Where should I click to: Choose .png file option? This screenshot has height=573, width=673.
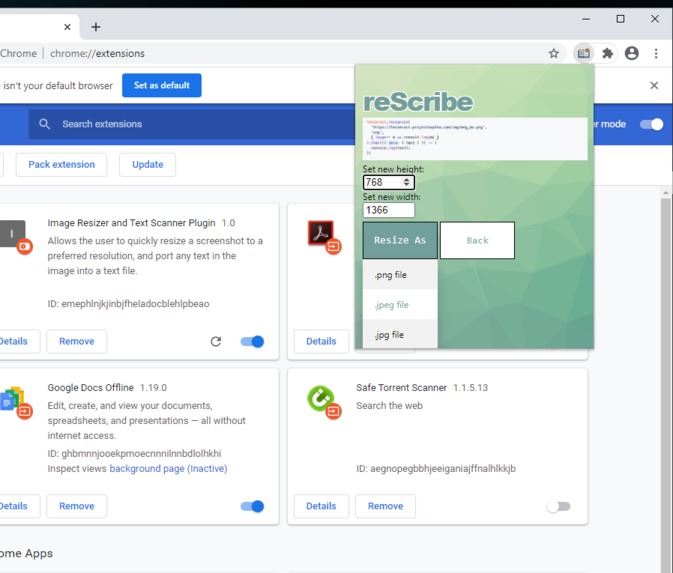pos(400,275)
